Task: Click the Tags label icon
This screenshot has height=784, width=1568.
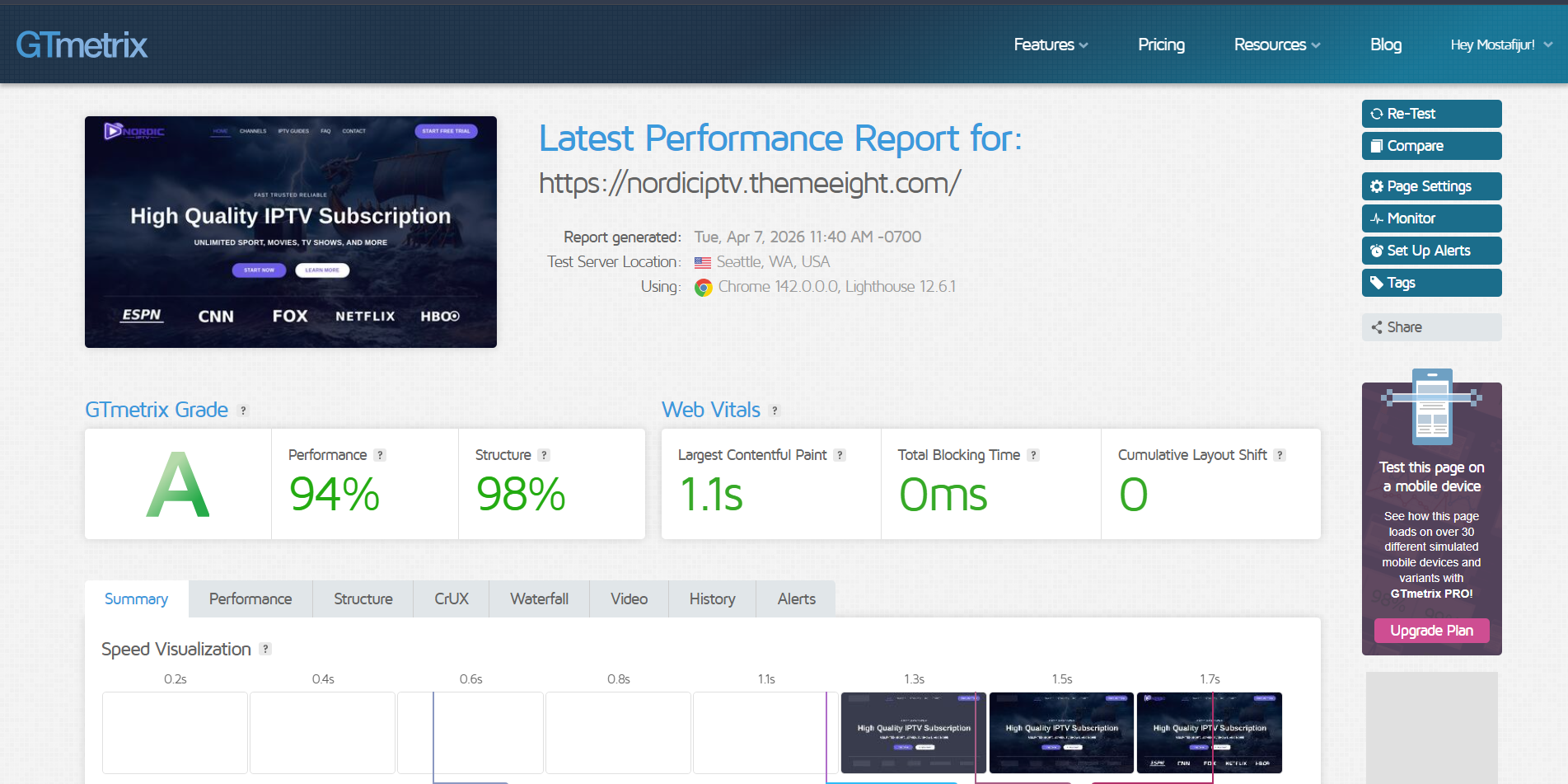Action: tap(1376, 283)
